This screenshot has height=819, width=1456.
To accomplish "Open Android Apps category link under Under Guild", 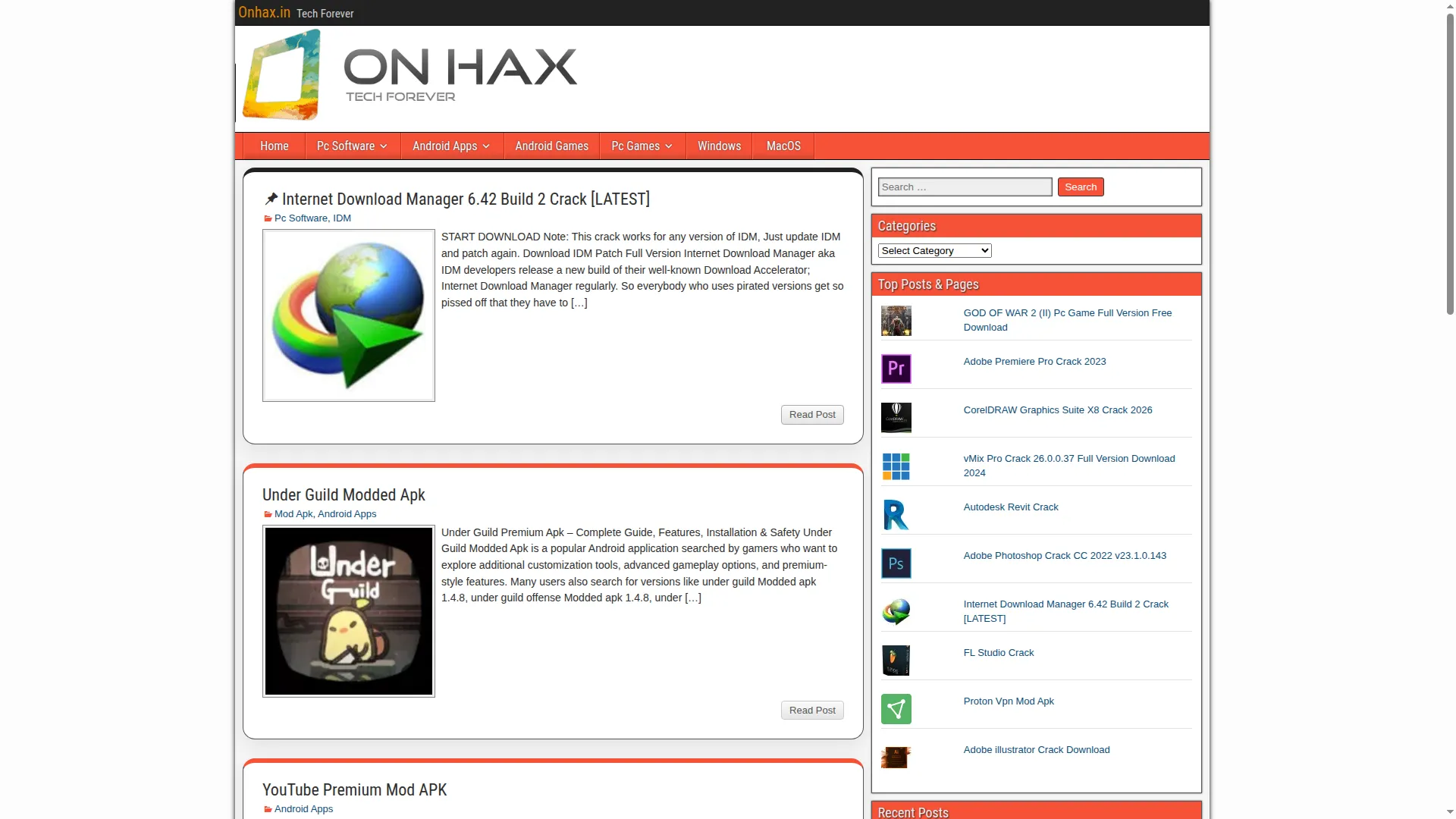I will coord(347,514).
